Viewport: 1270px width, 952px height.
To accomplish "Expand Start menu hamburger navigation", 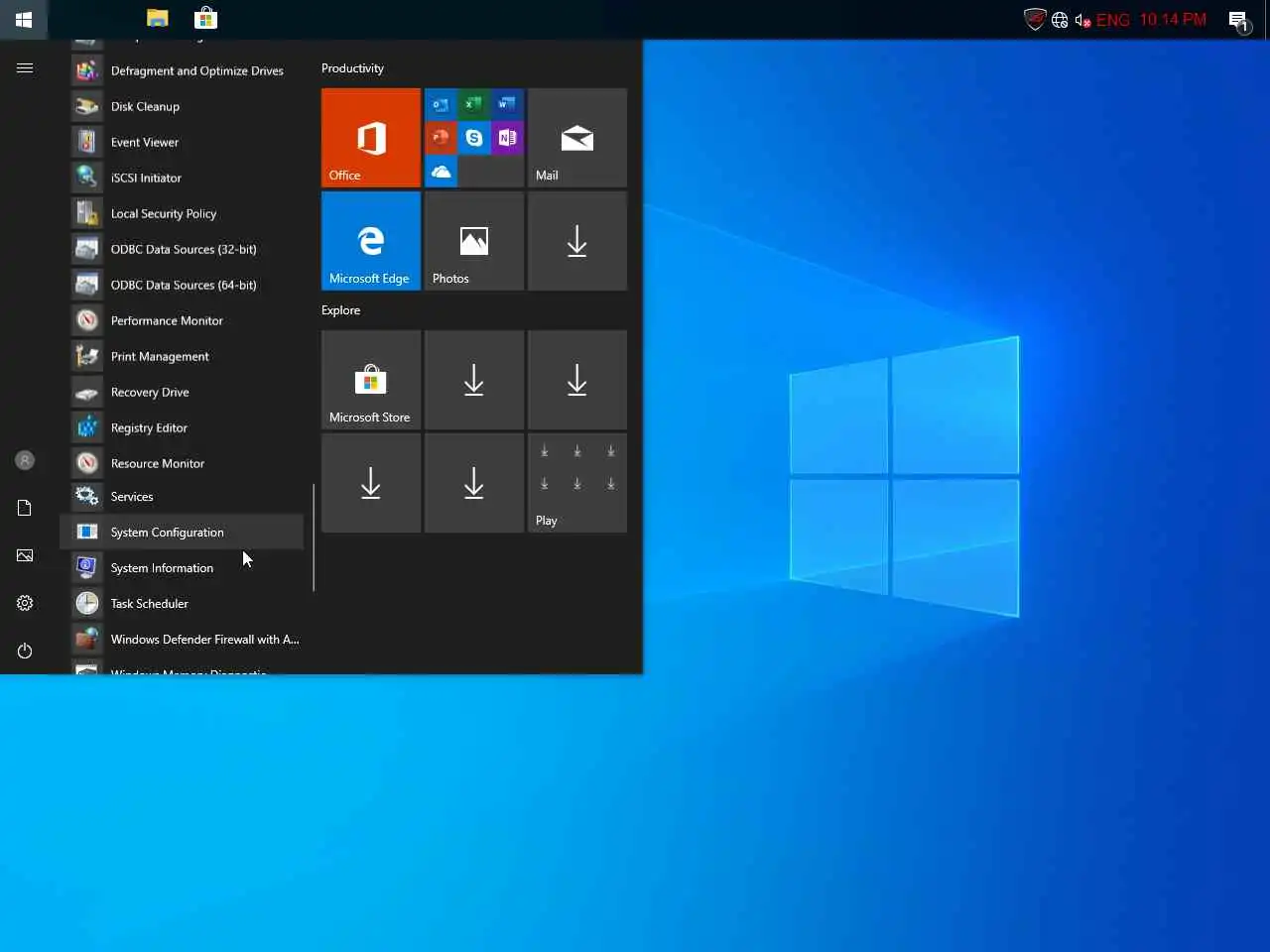I will (25, 67).
